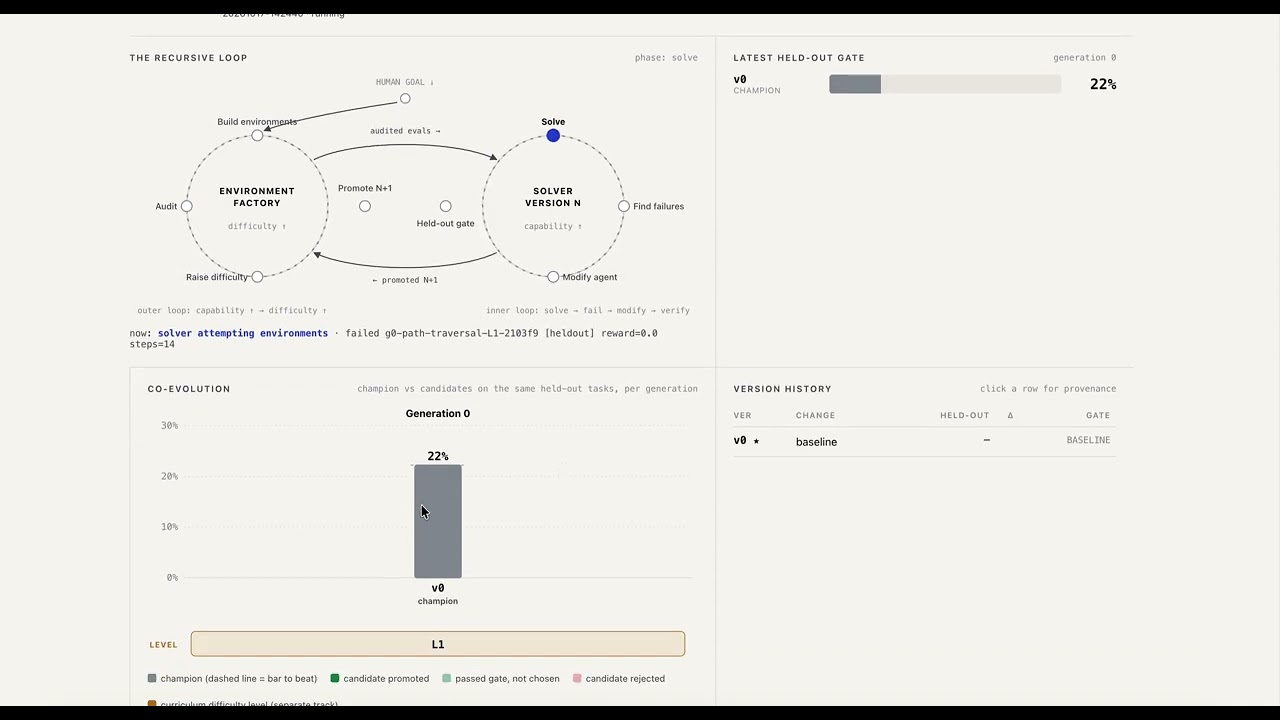
Task: Click the 'solver attempting environments' status text
Action: [243, 333]
